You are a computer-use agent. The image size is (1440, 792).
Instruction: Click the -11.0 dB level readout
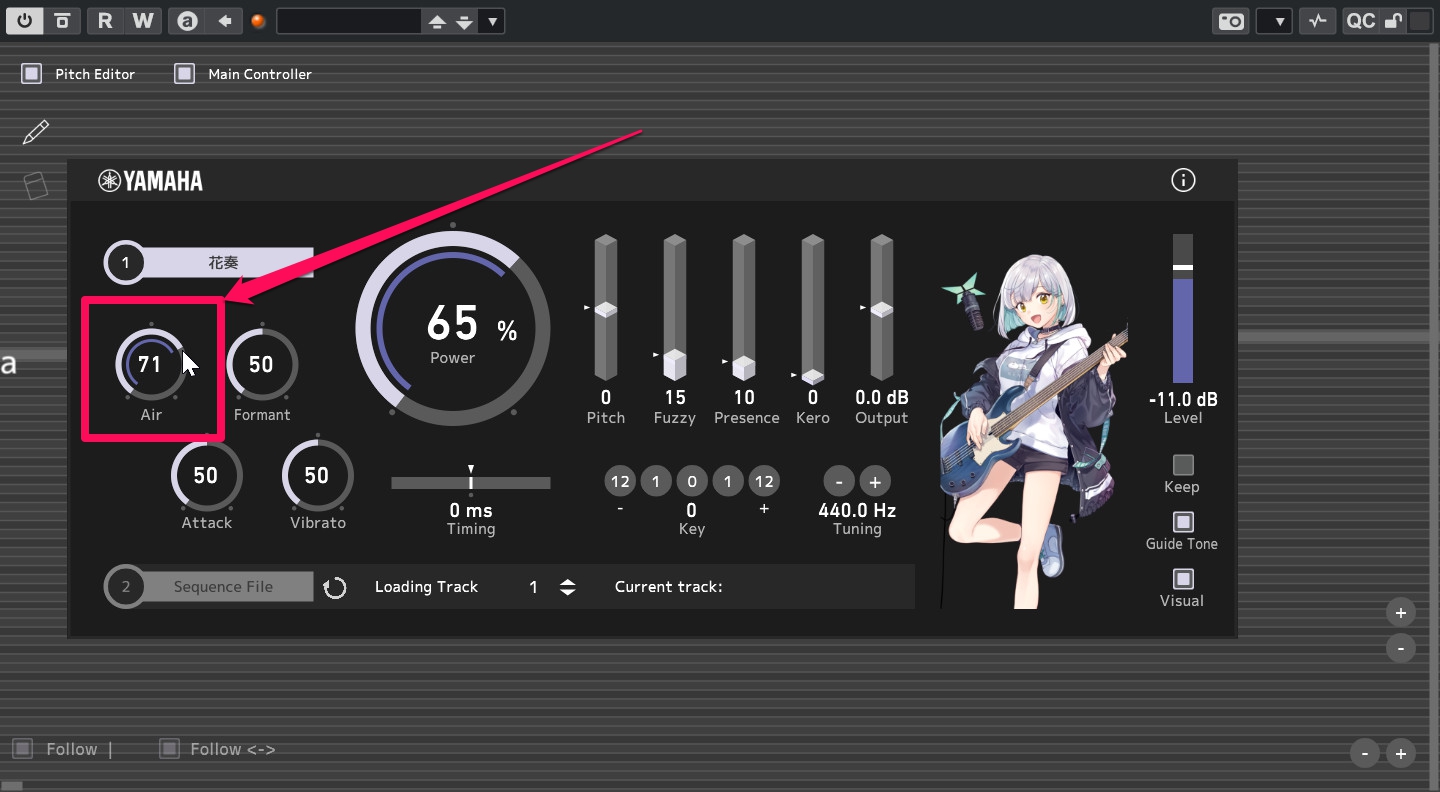[x=1183, y=399]
